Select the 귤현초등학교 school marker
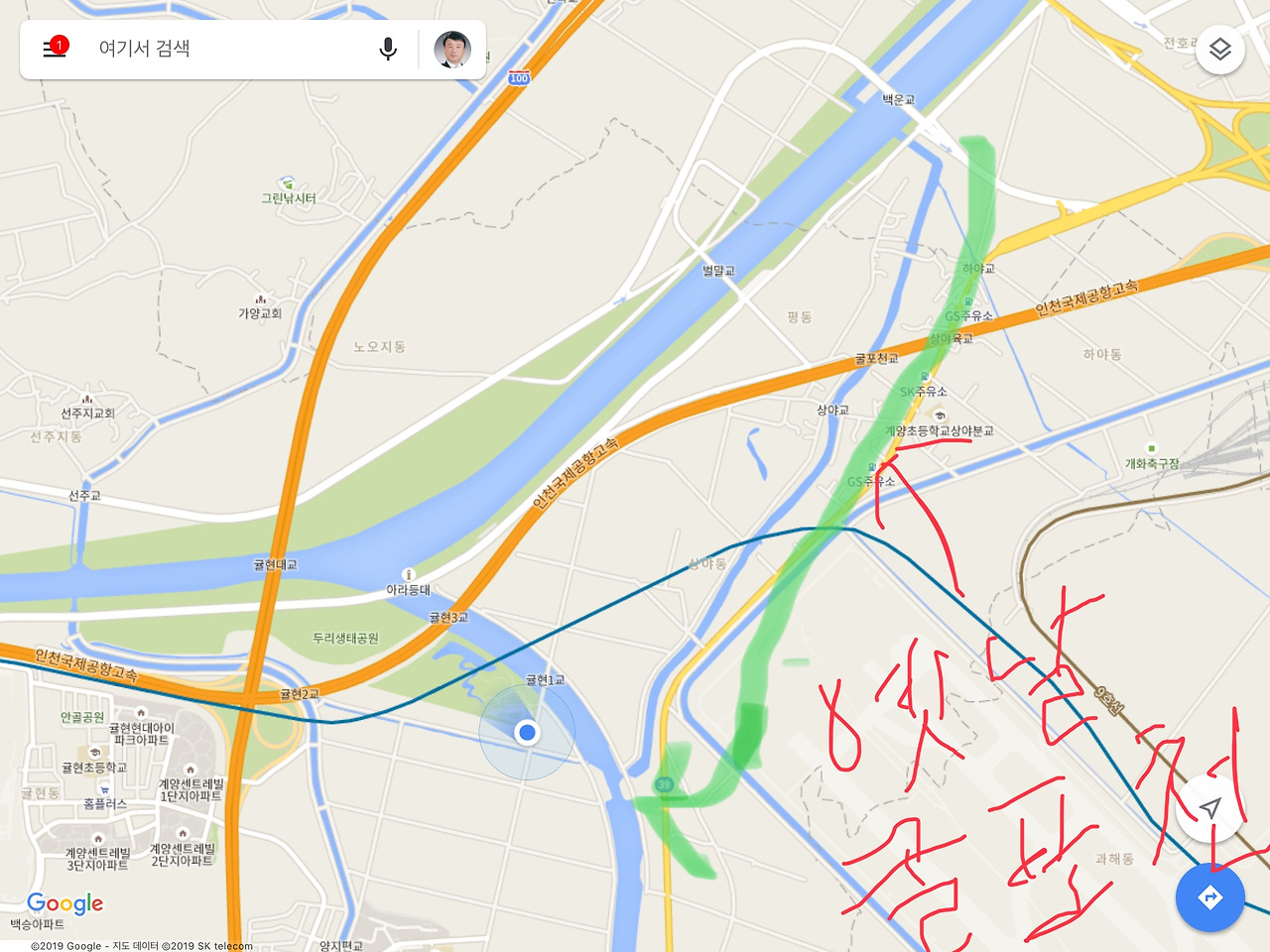The height and width of the screenshot is (952, 1270). coord(94,754)
